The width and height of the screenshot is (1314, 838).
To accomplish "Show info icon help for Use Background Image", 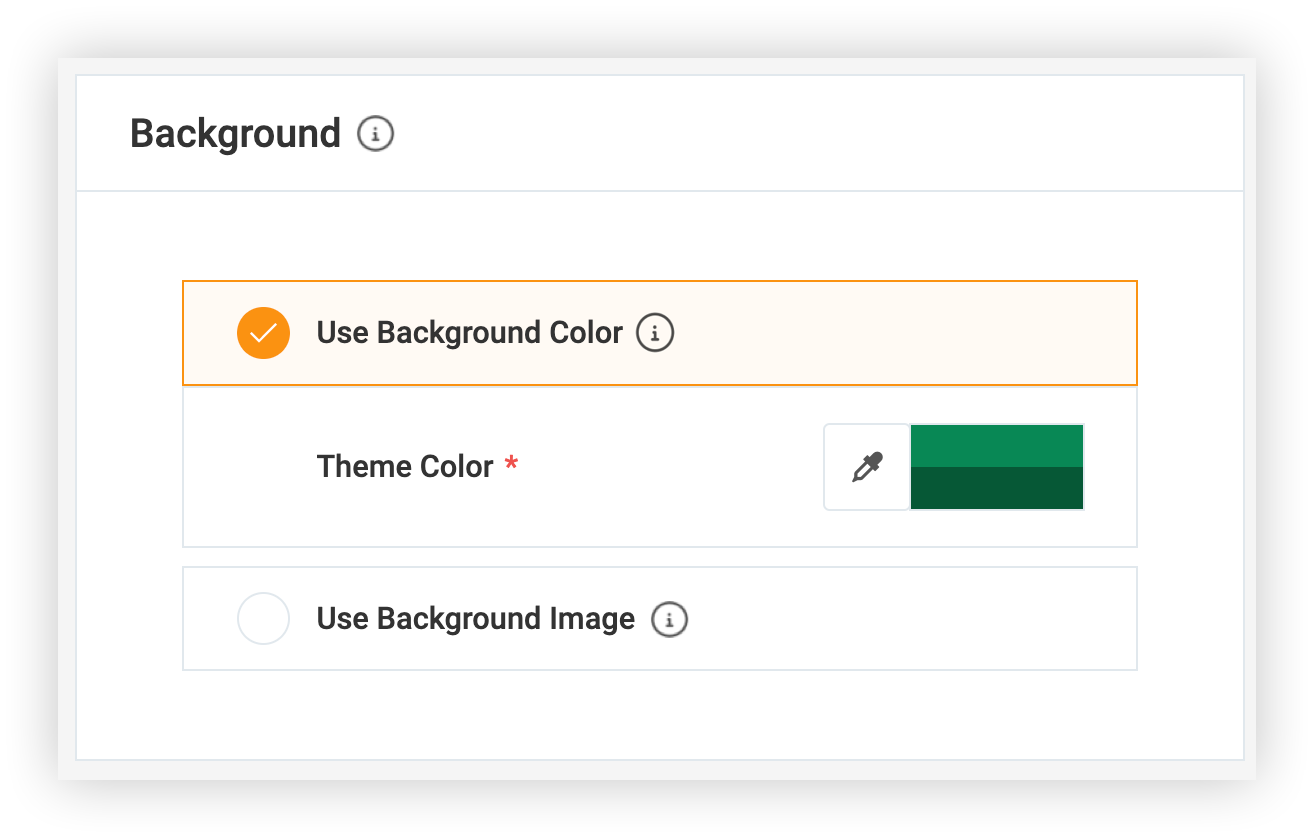I will tap(670, 619).
